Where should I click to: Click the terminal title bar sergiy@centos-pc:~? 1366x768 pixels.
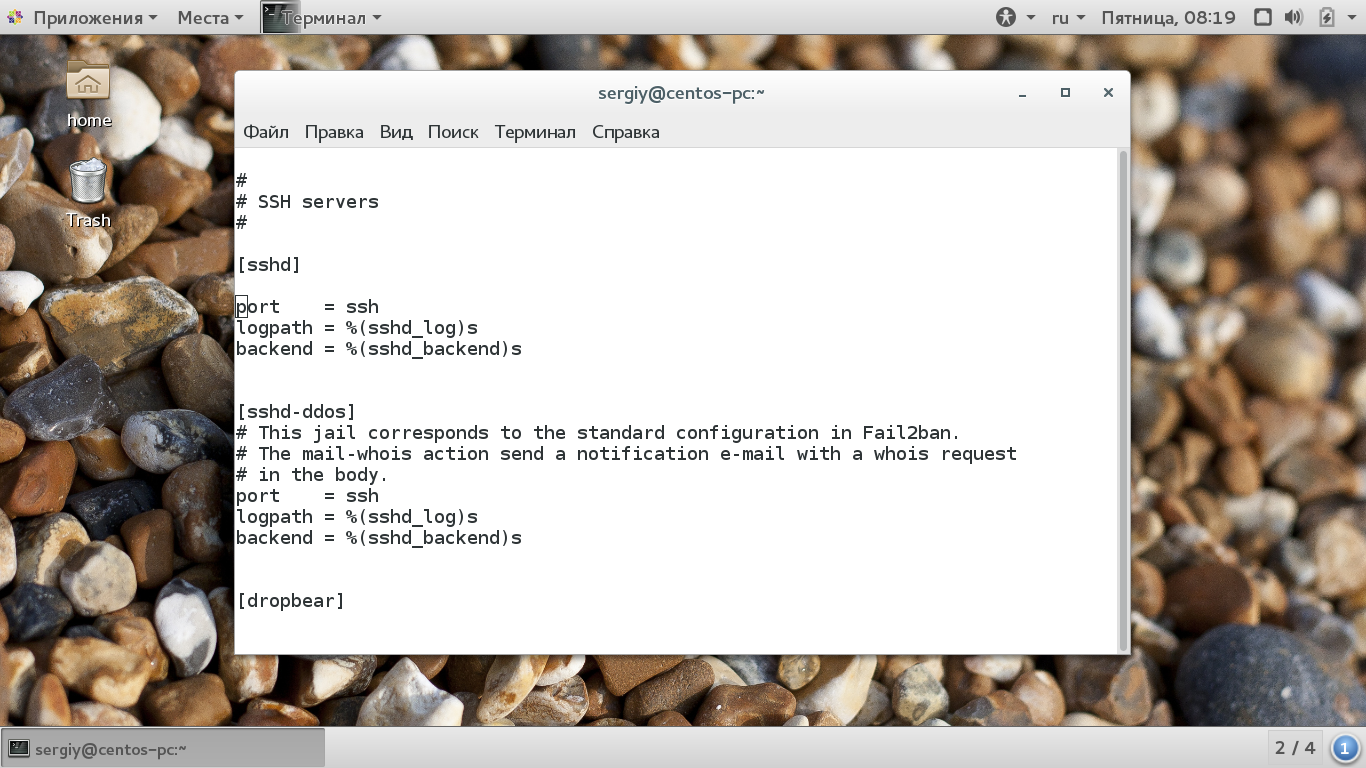click(681, 93)
